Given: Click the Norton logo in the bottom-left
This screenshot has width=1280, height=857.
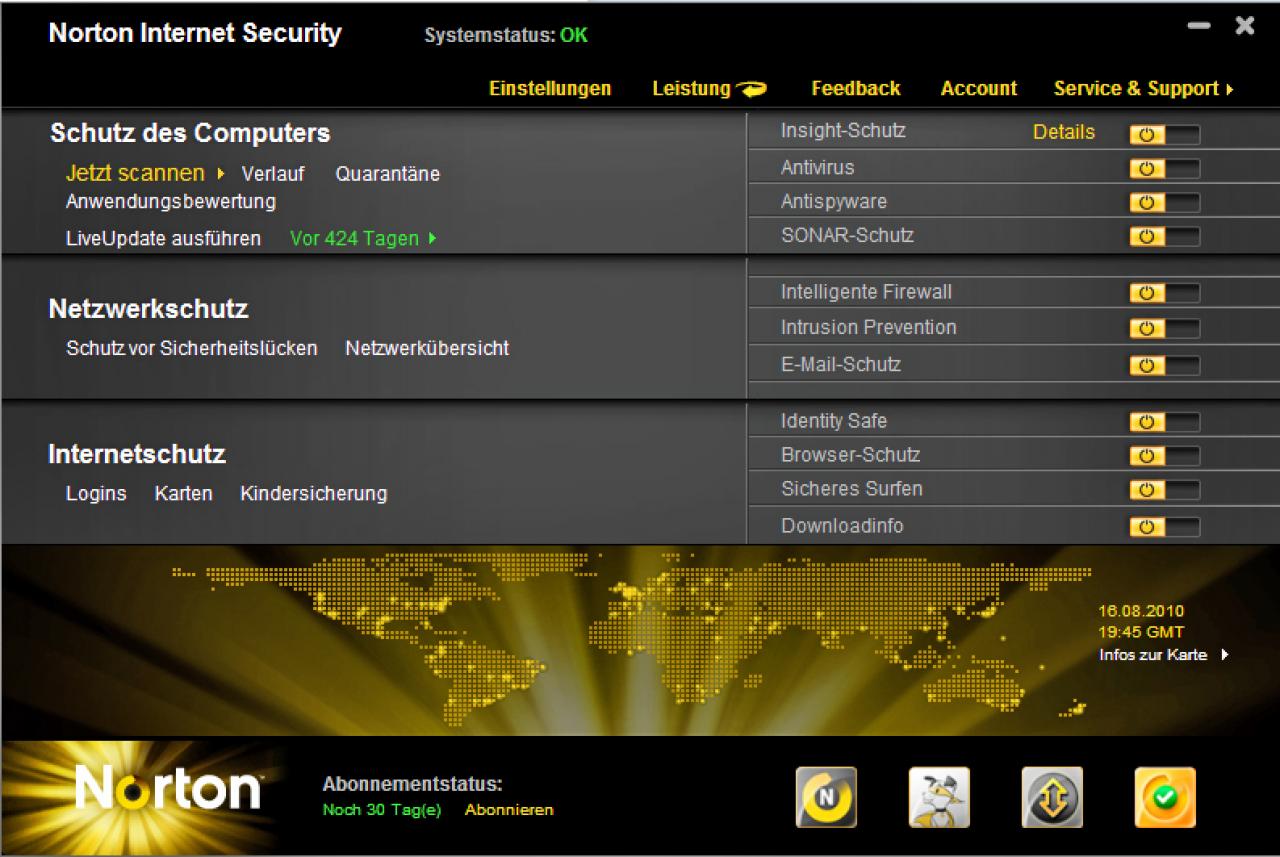Looking at the screenshot, I should (x=168, y=788).
